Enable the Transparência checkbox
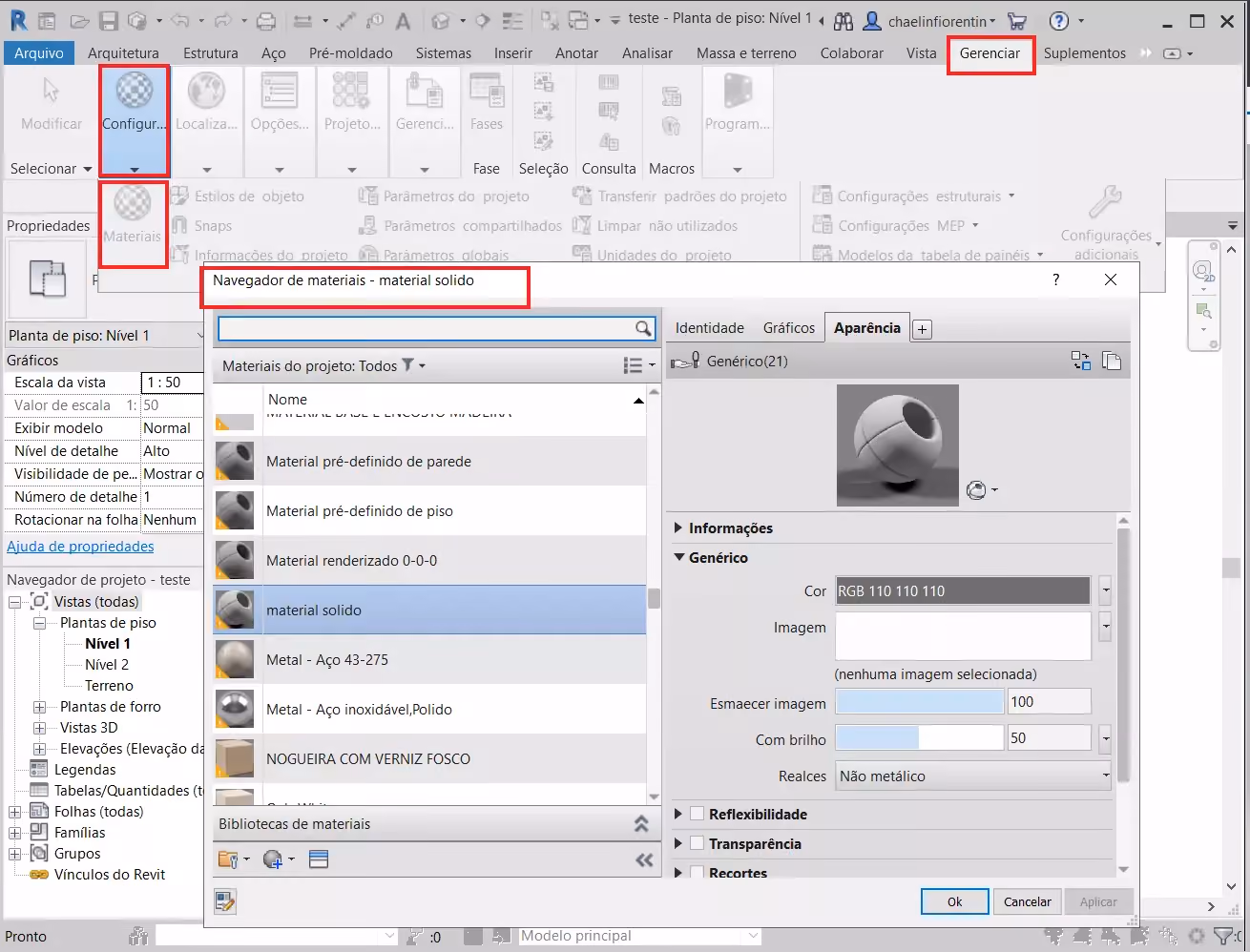 697,843
